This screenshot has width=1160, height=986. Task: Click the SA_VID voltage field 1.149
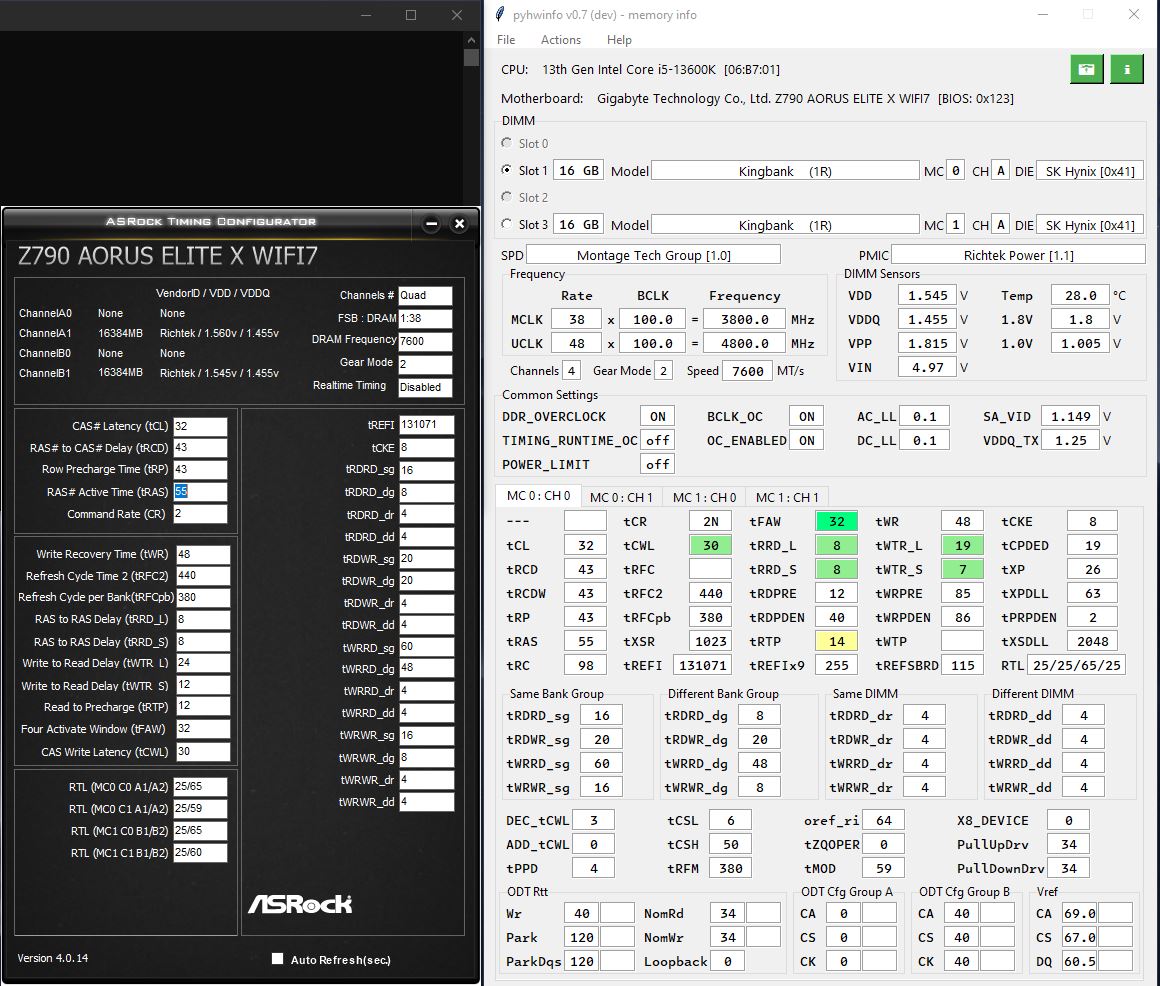pos(1070,416)
